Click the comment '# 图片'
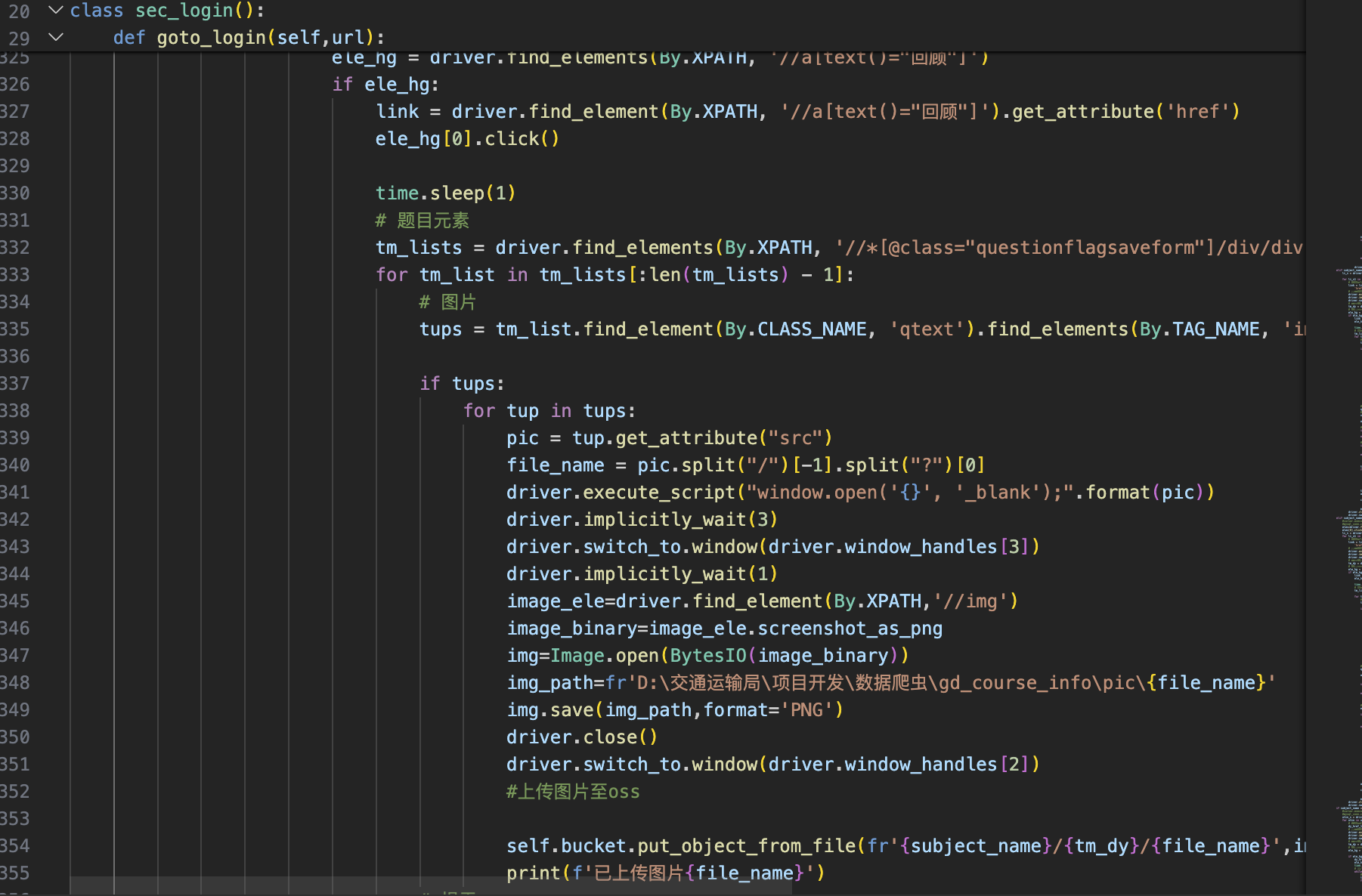Screen dimensions: 1362x896 pyautogui.click(x=447, y=302)
